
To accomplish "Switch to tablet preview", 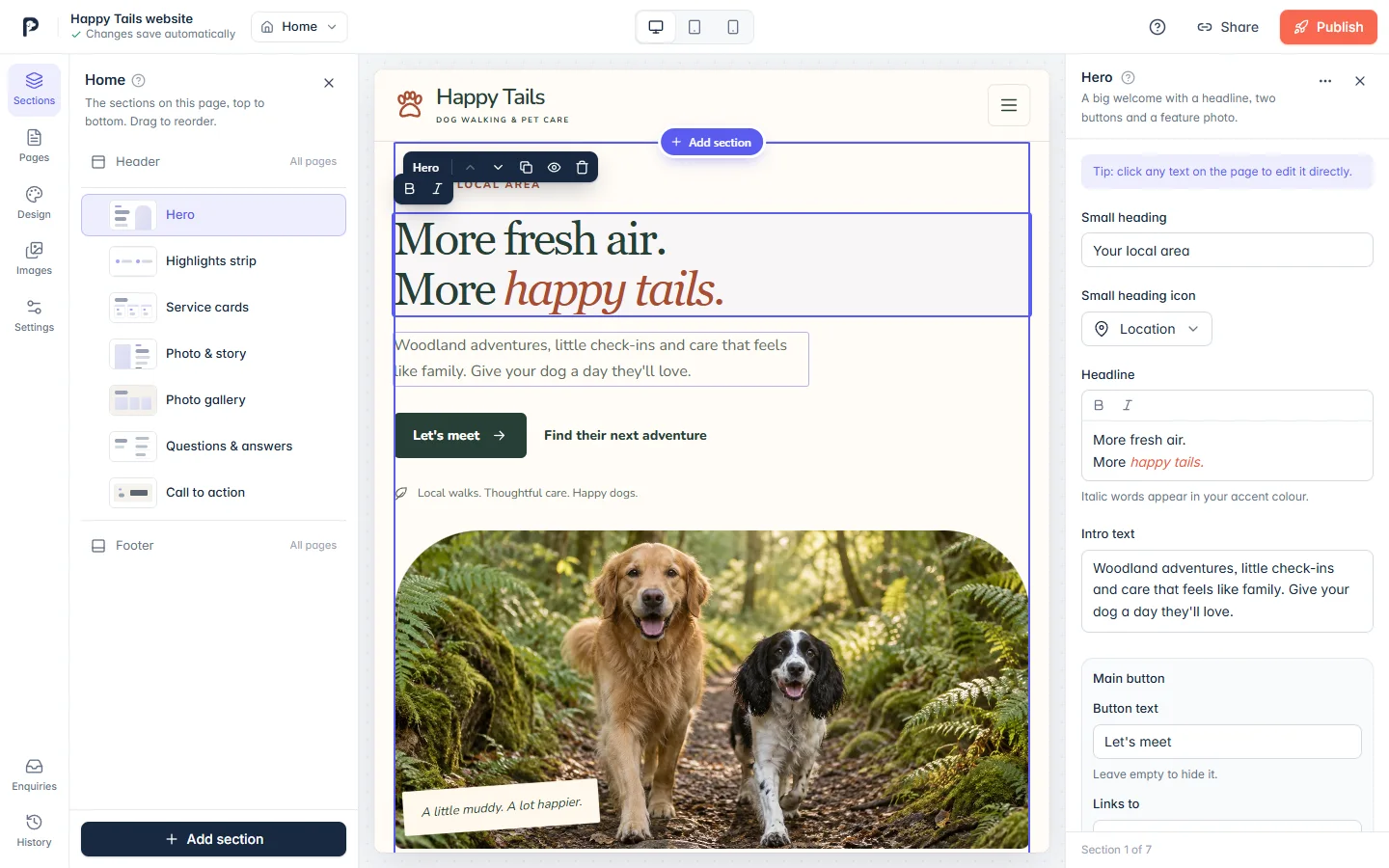I will coord(694,27).
